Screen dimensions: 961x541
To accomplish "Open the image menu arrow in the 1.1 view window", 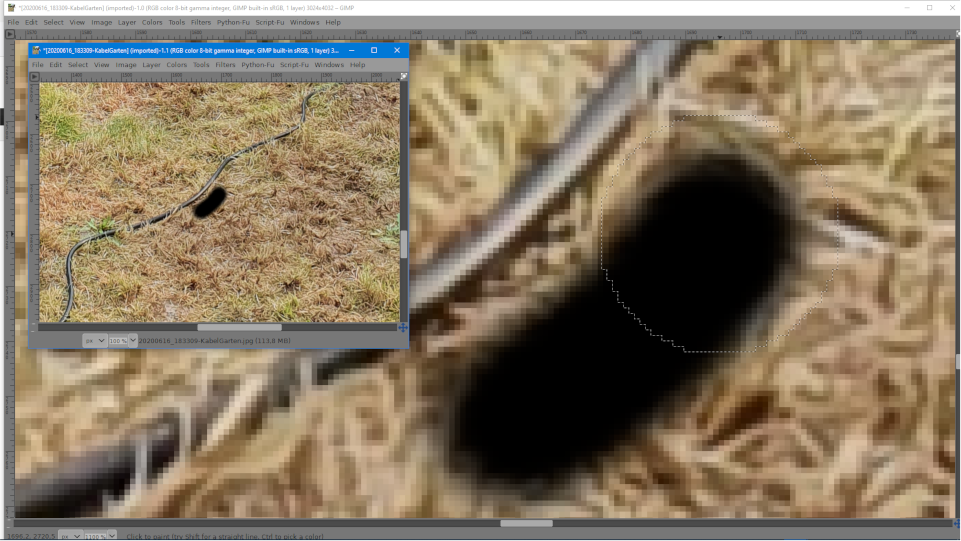I will (x=34, y=77).
